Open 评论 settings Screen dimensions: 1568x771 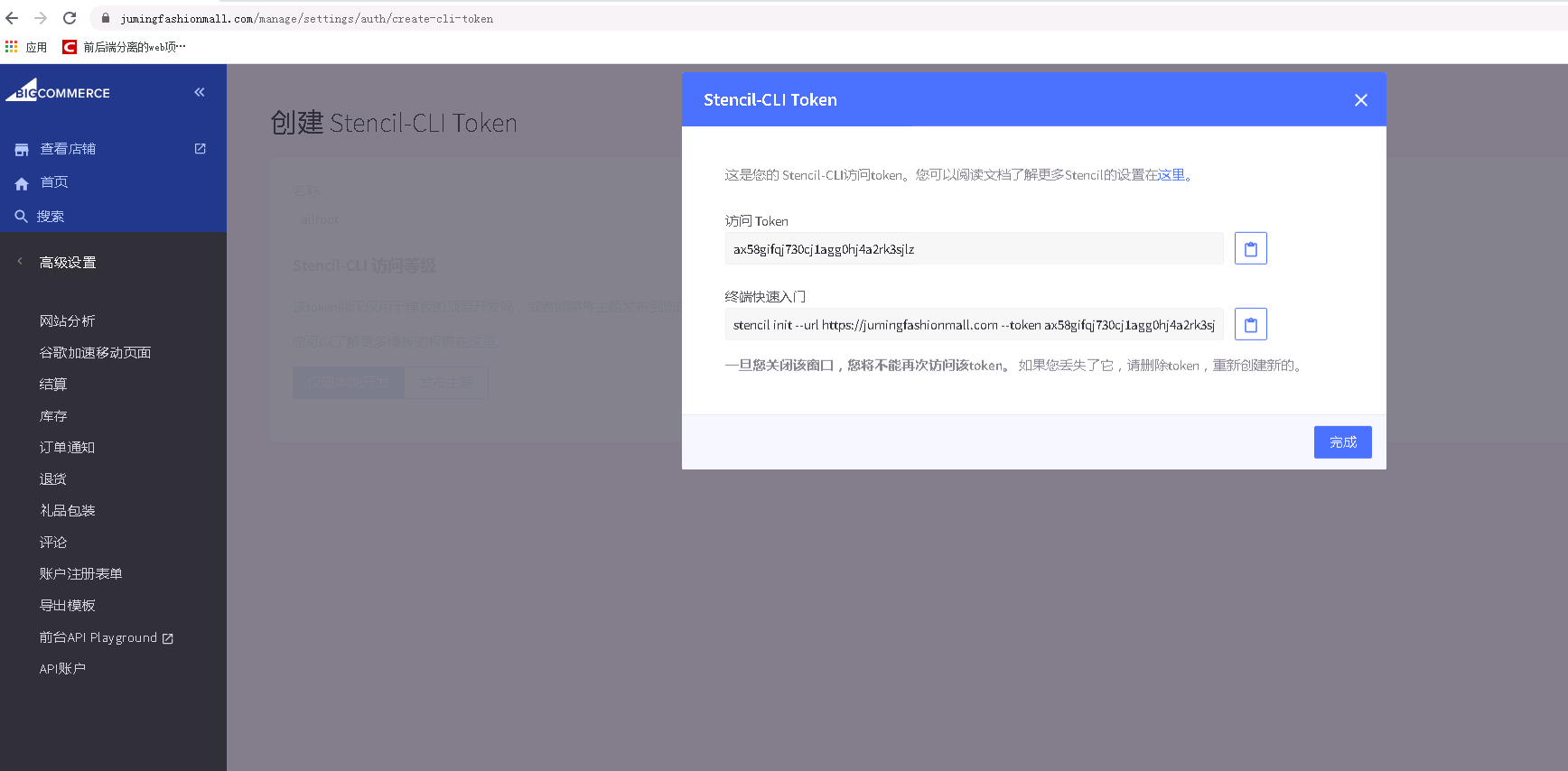(x=53, y=543)
